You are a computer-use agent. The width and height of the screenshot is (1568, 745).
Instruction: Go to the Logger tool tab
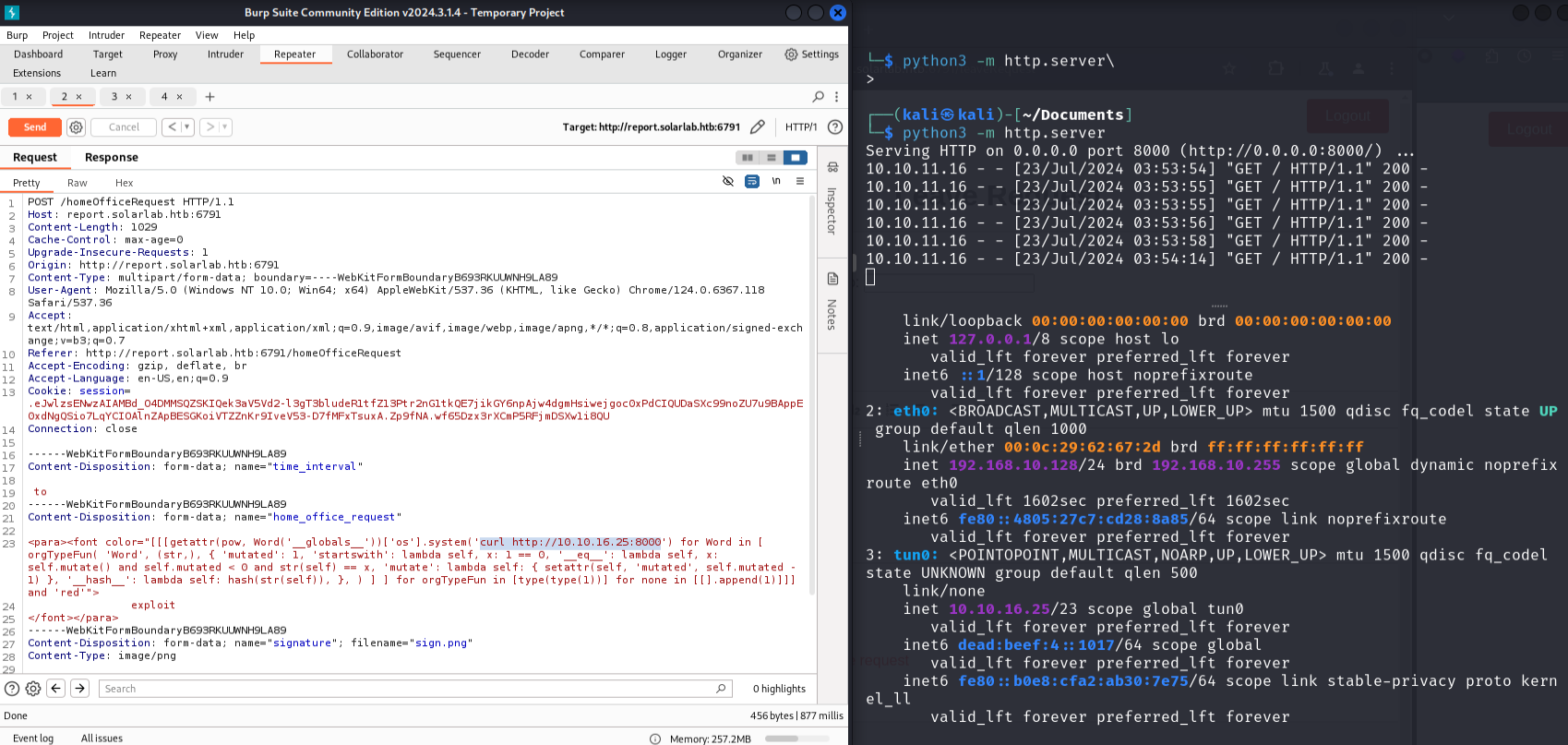pos(671,54)
